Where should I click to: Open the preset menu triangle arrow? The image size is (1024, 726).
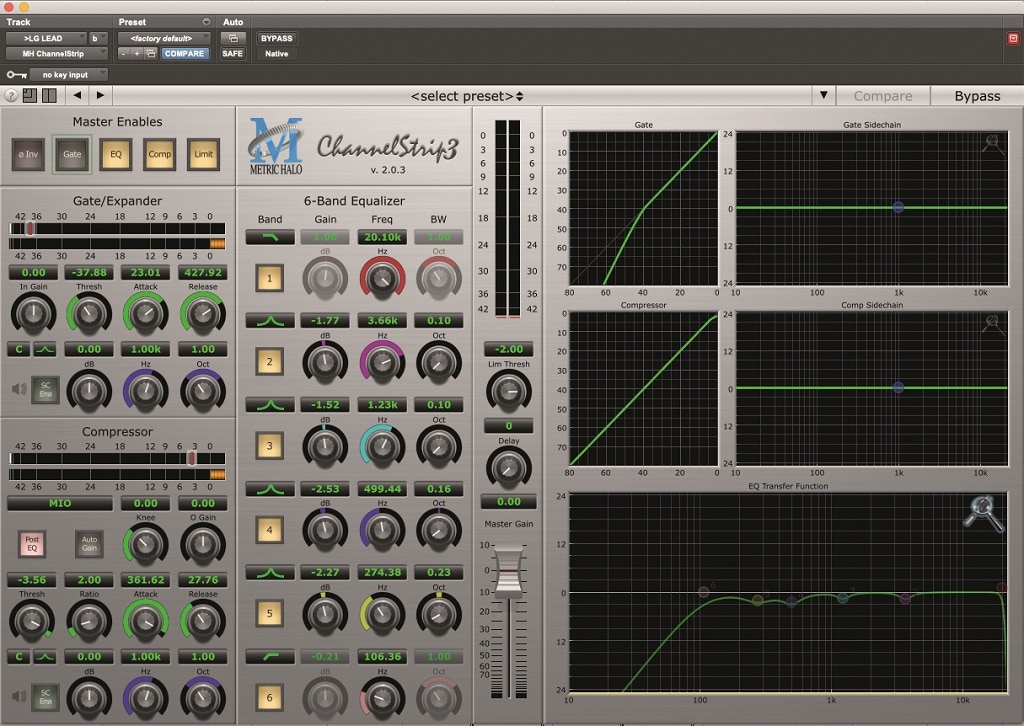coord(824,95)
